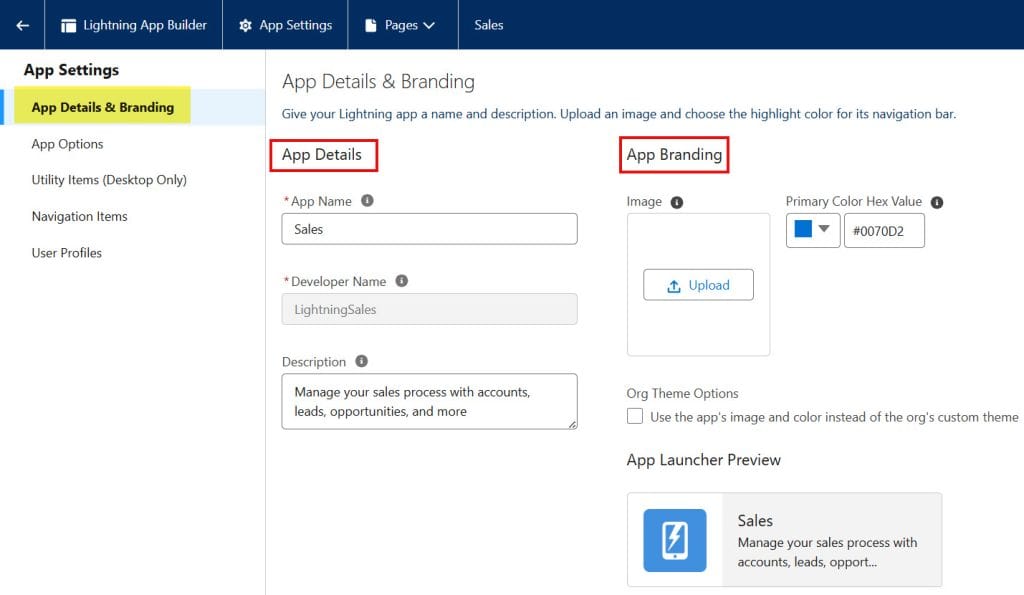Click the App Name info icon

367,201
